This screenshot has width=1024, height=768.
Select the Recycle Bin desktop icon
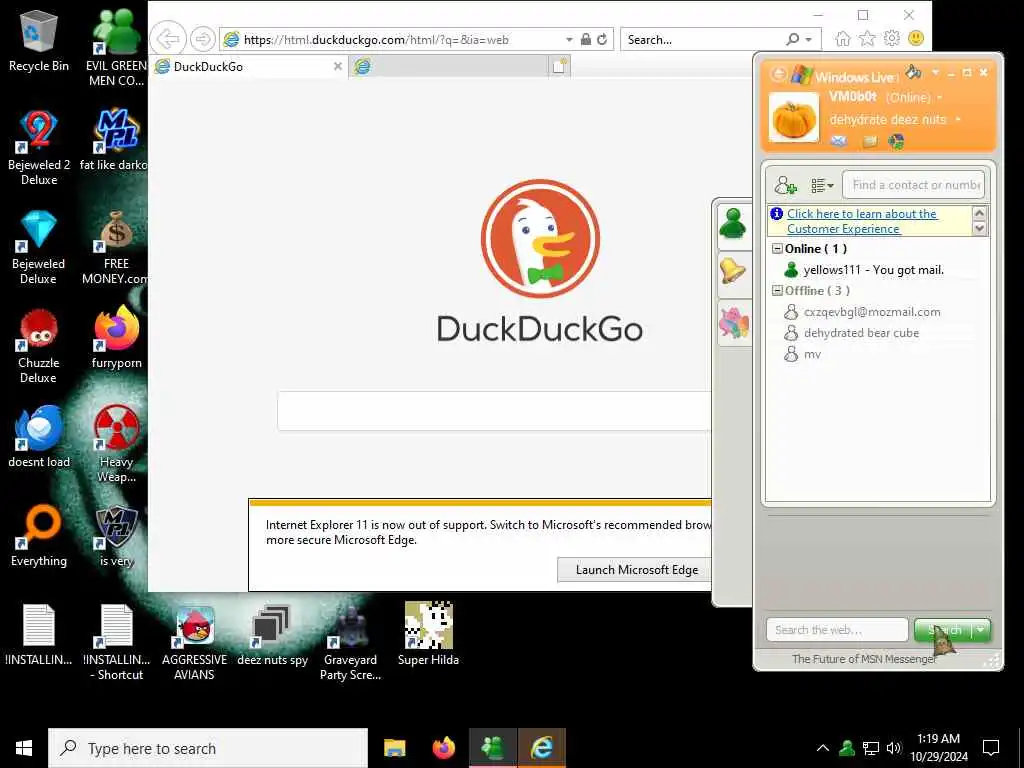pos(39,40)
